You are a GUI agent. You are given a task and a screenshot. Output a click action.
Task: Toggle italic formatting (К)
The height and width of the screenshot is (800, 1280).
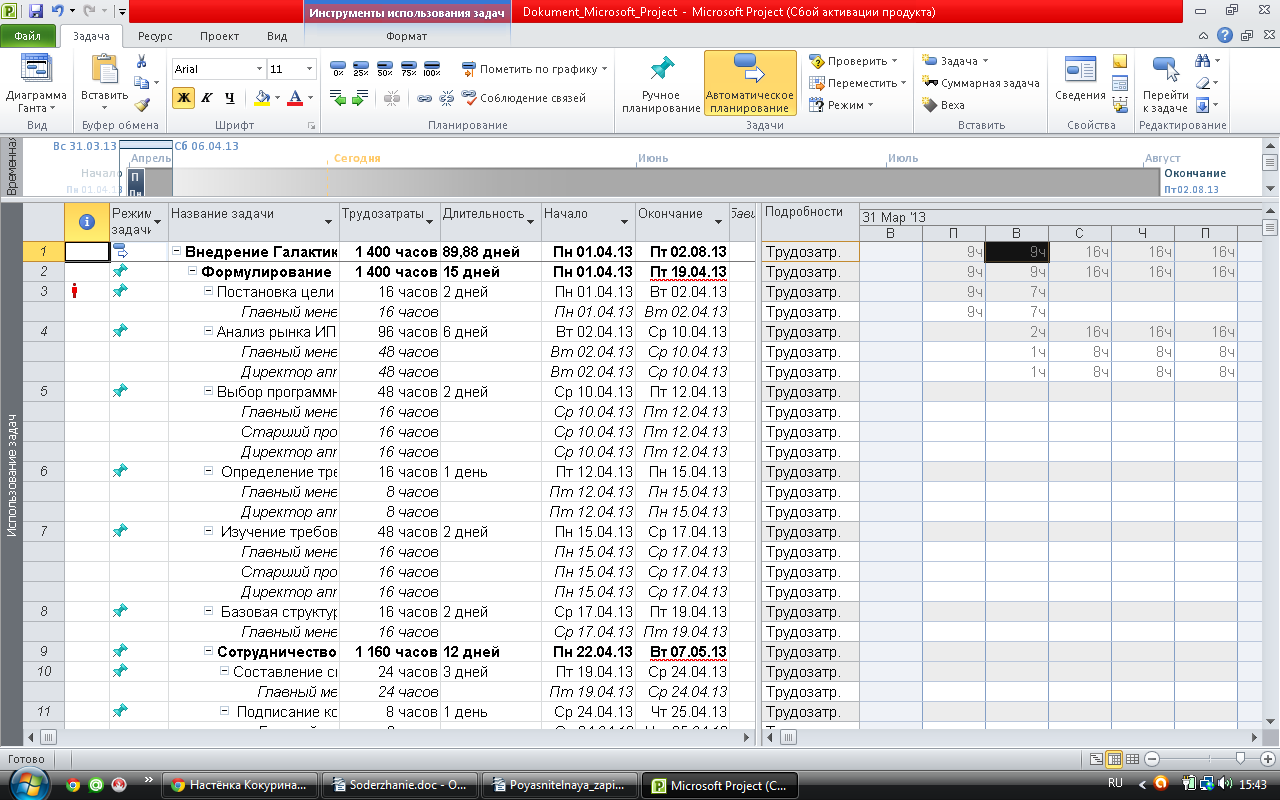click(x=207, y=97)
